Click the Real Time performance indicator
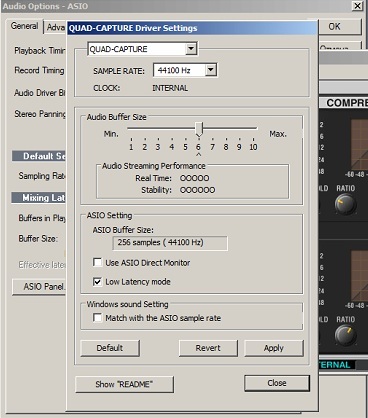 pos(195,178)
